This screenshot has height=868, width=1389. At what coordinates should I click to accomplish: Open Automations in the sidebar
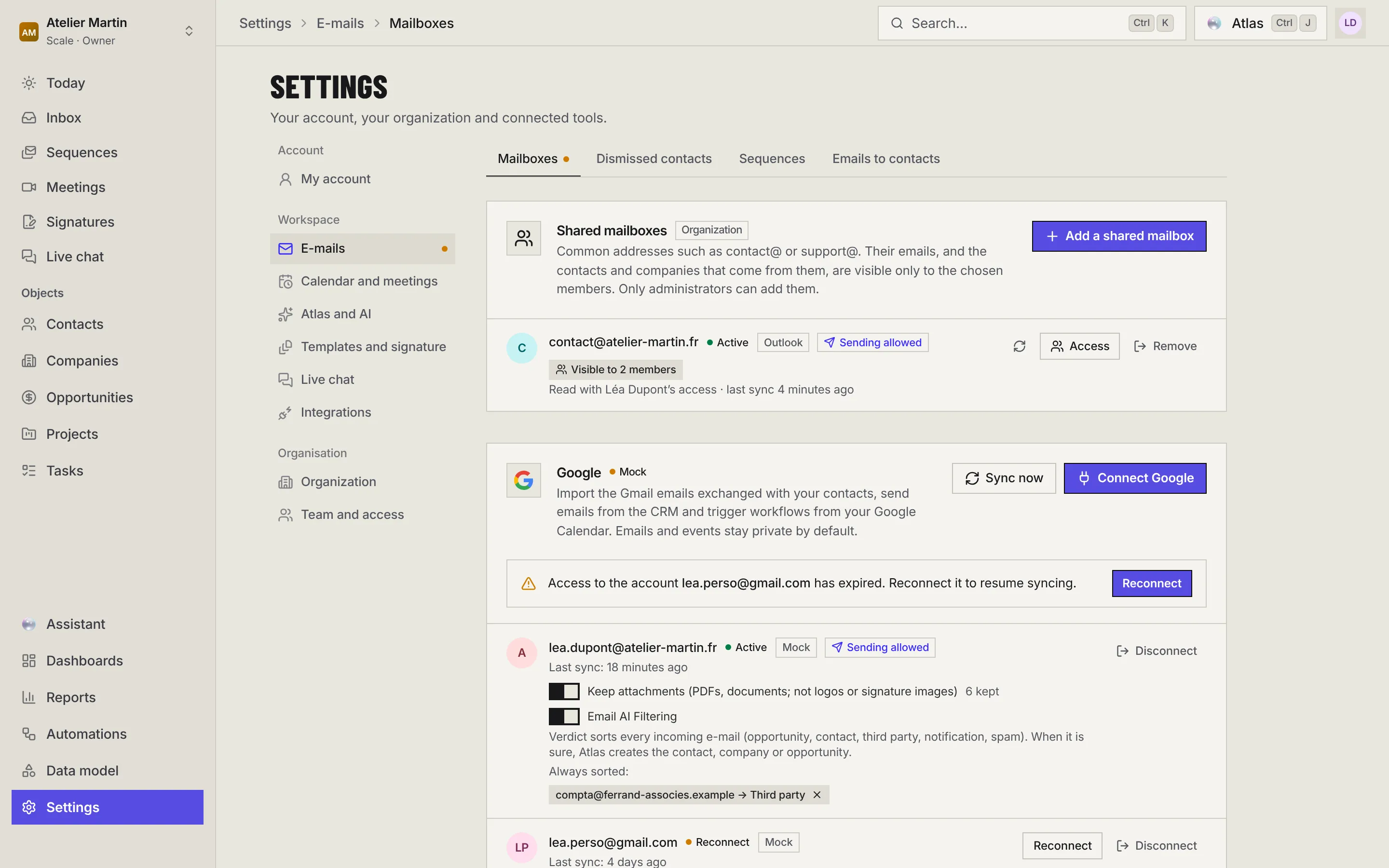108,734
